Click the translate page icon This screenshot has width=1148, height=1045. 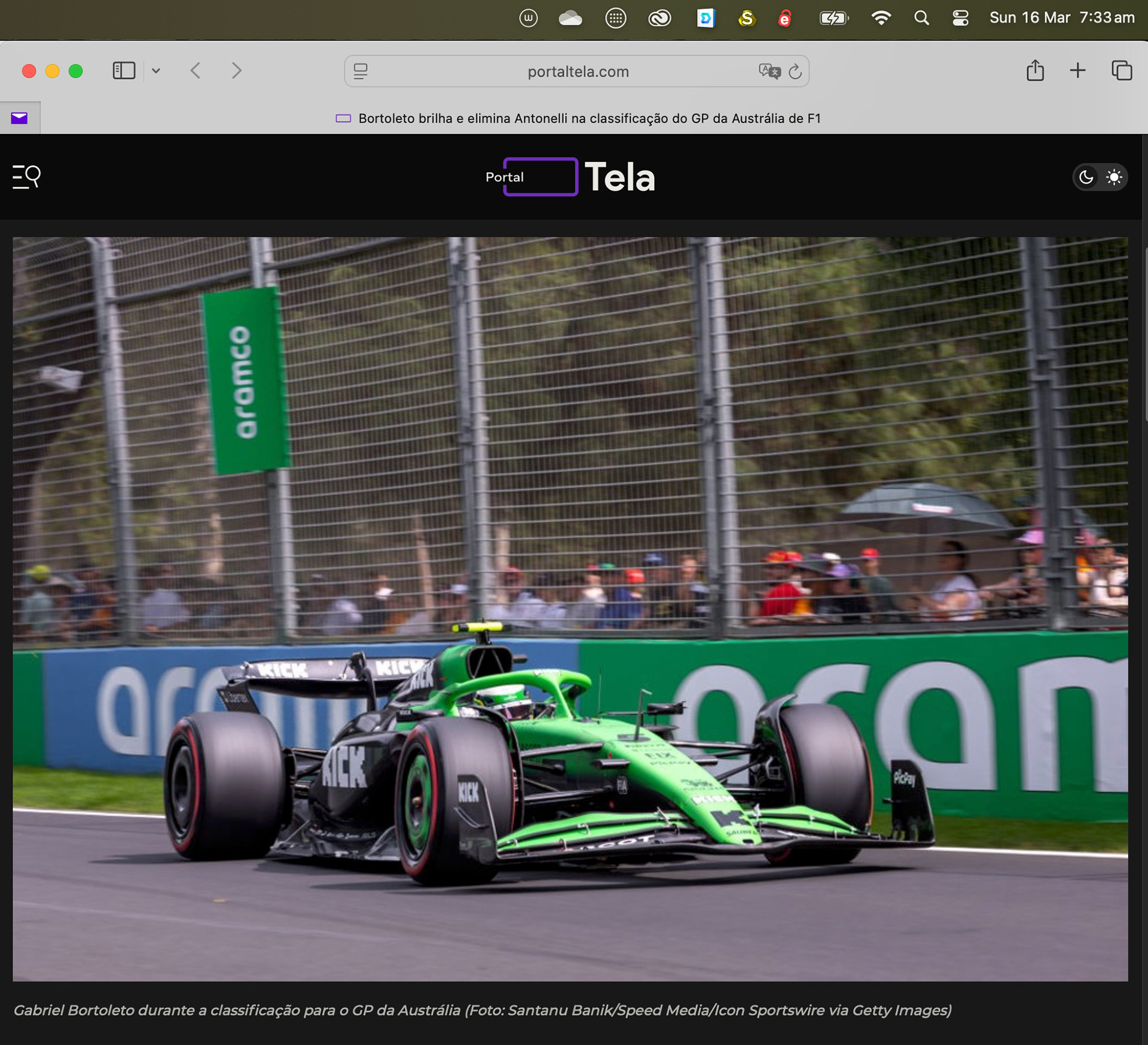click(x=769, y=71)
